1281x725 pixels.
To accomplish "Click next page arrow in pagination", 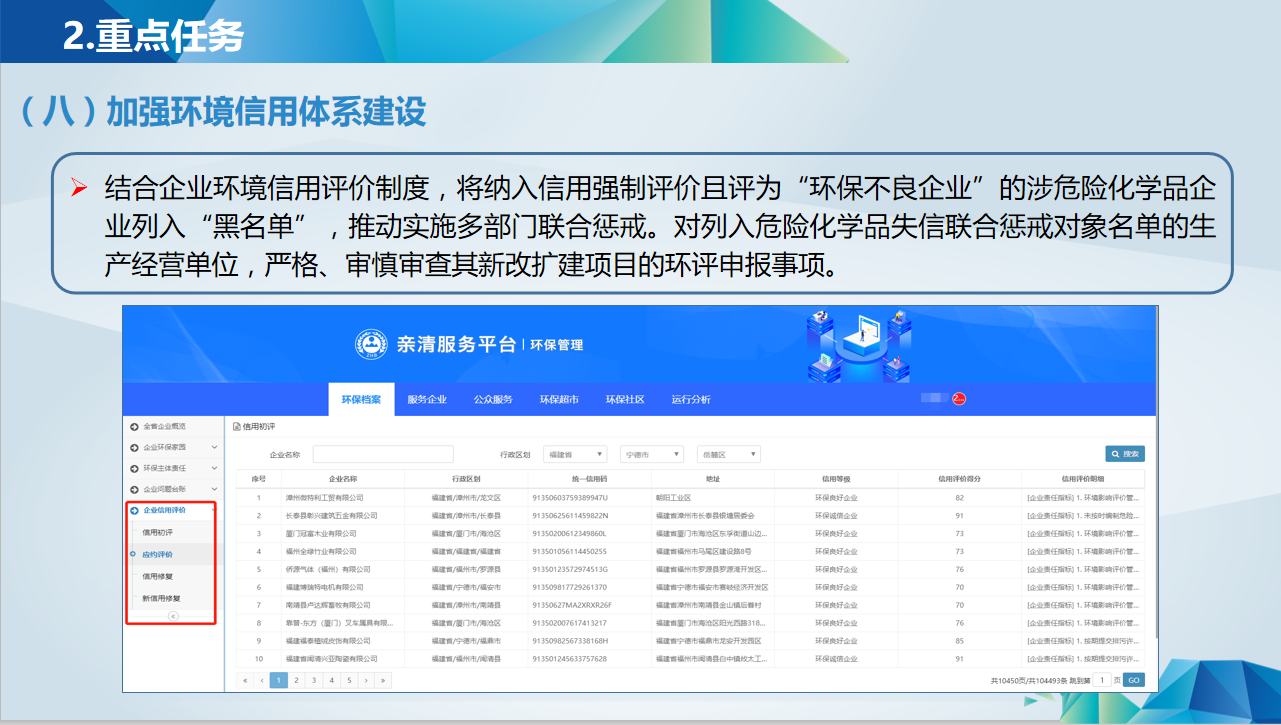I will click(x=366, y=680).
